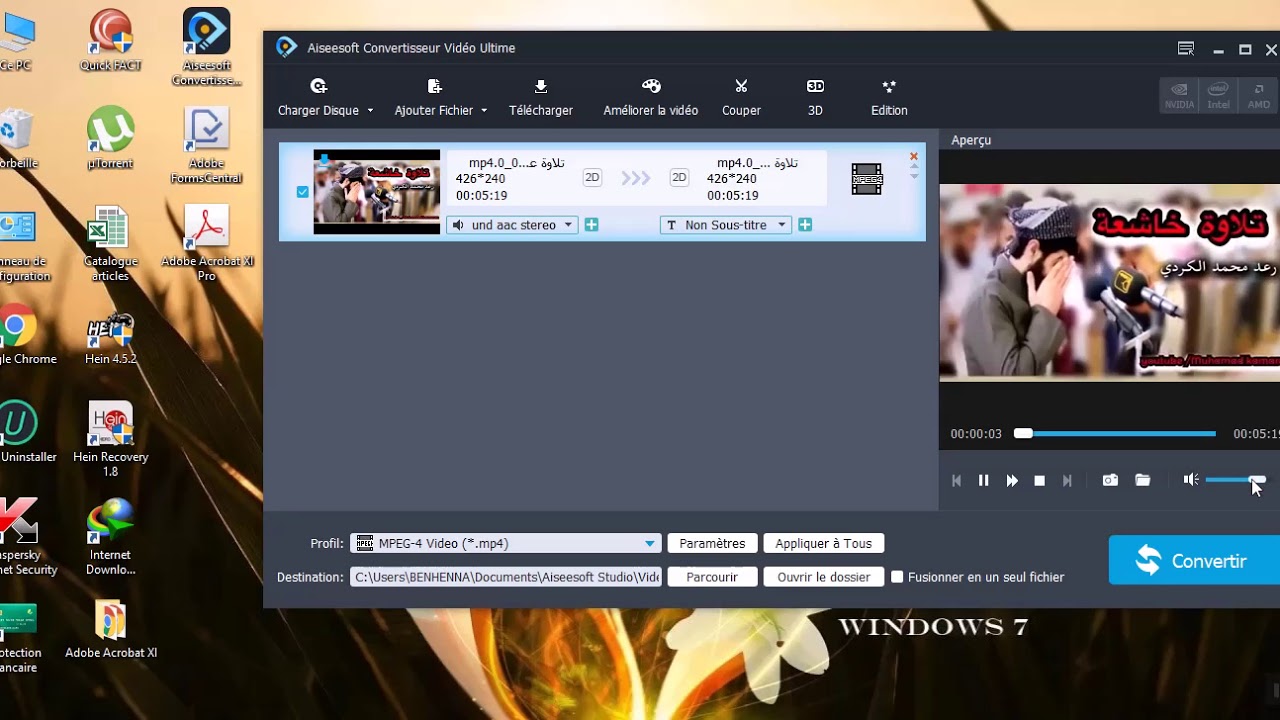
Task: Click Ouvrir le dossier button
Action: point(824,577)
